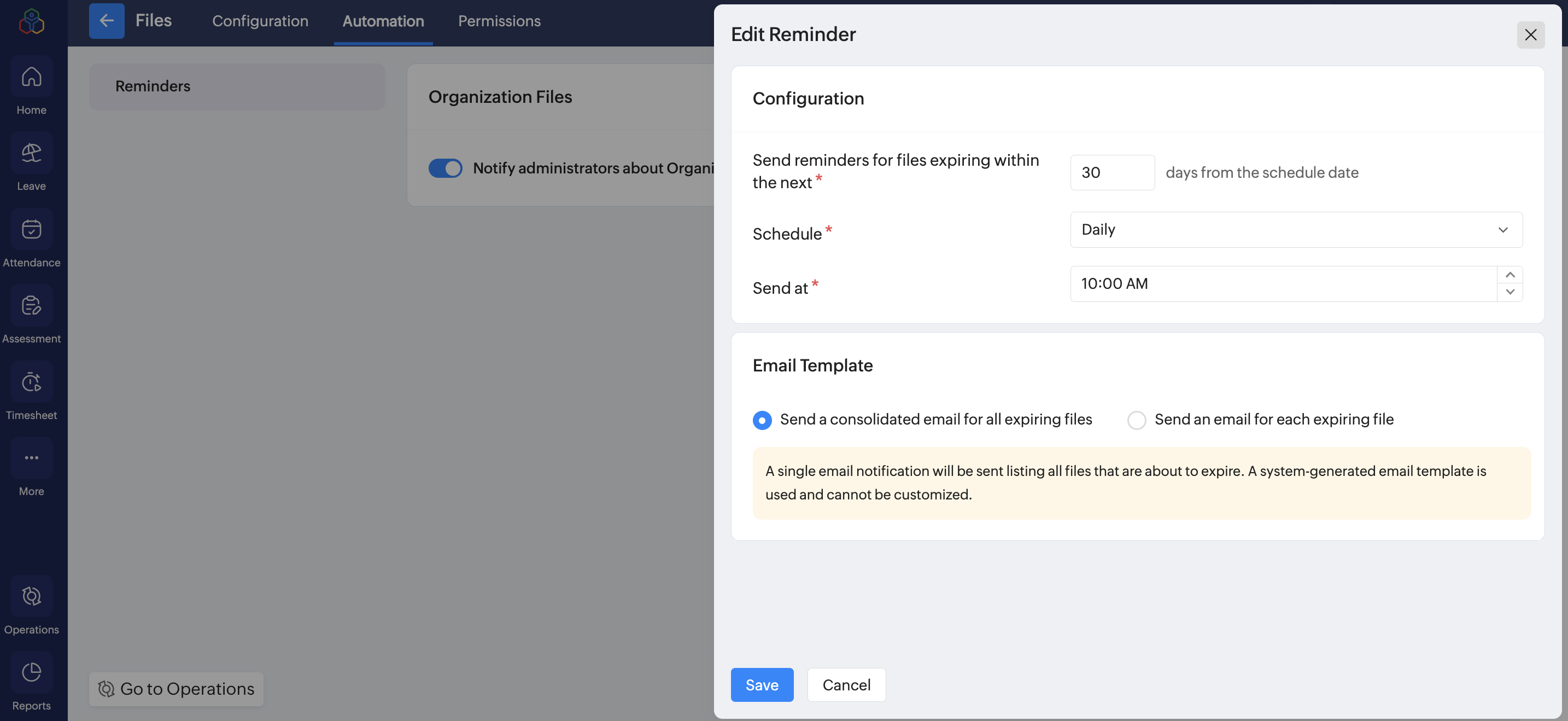Toggle Notify administrators switch off

pos(445,168)
